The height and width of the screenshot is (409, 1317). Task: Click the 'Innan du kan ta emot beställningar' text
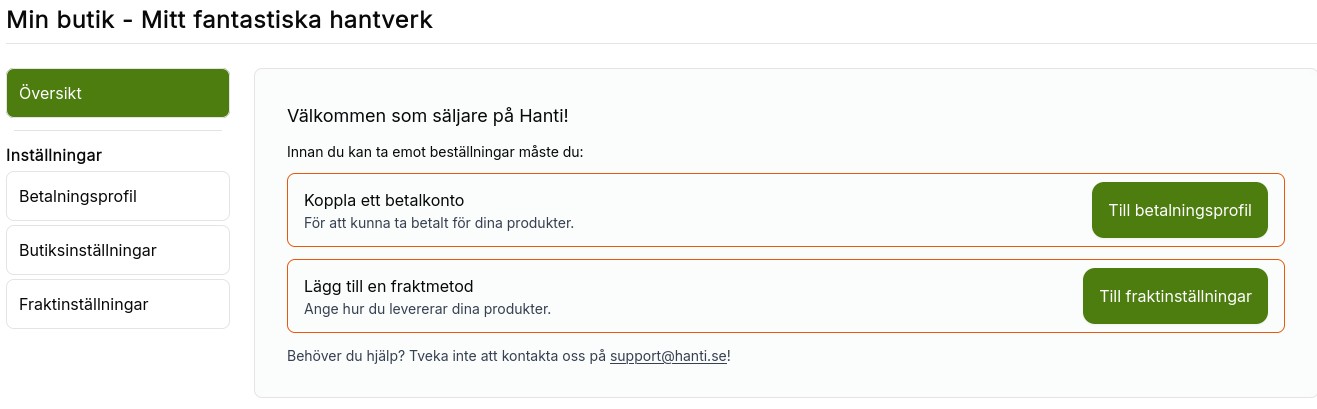click(x=434, y=153)
